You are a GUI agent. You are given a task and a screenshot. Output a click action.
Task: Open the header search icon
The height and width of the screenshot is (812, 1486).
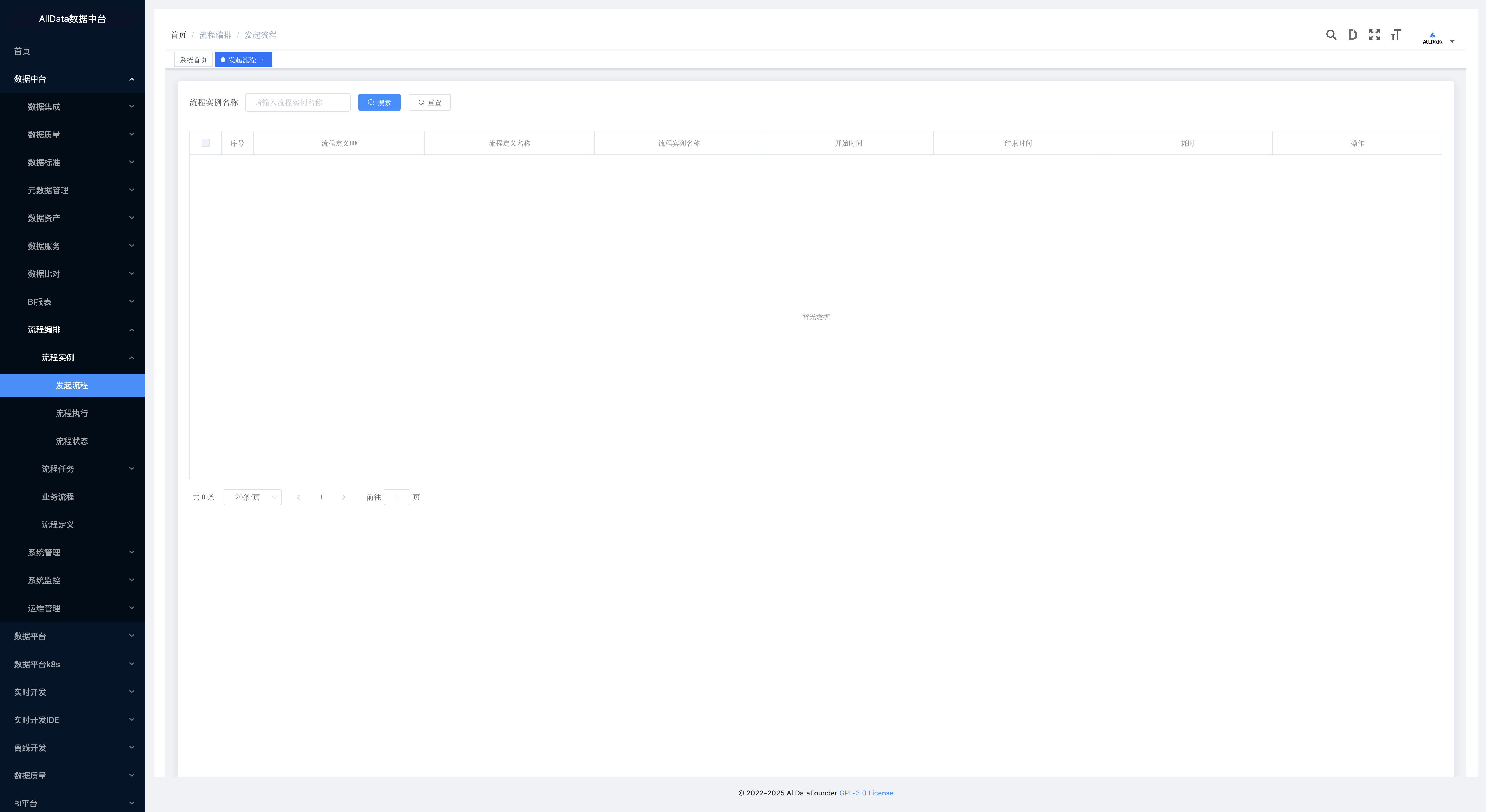point(1331,35)
